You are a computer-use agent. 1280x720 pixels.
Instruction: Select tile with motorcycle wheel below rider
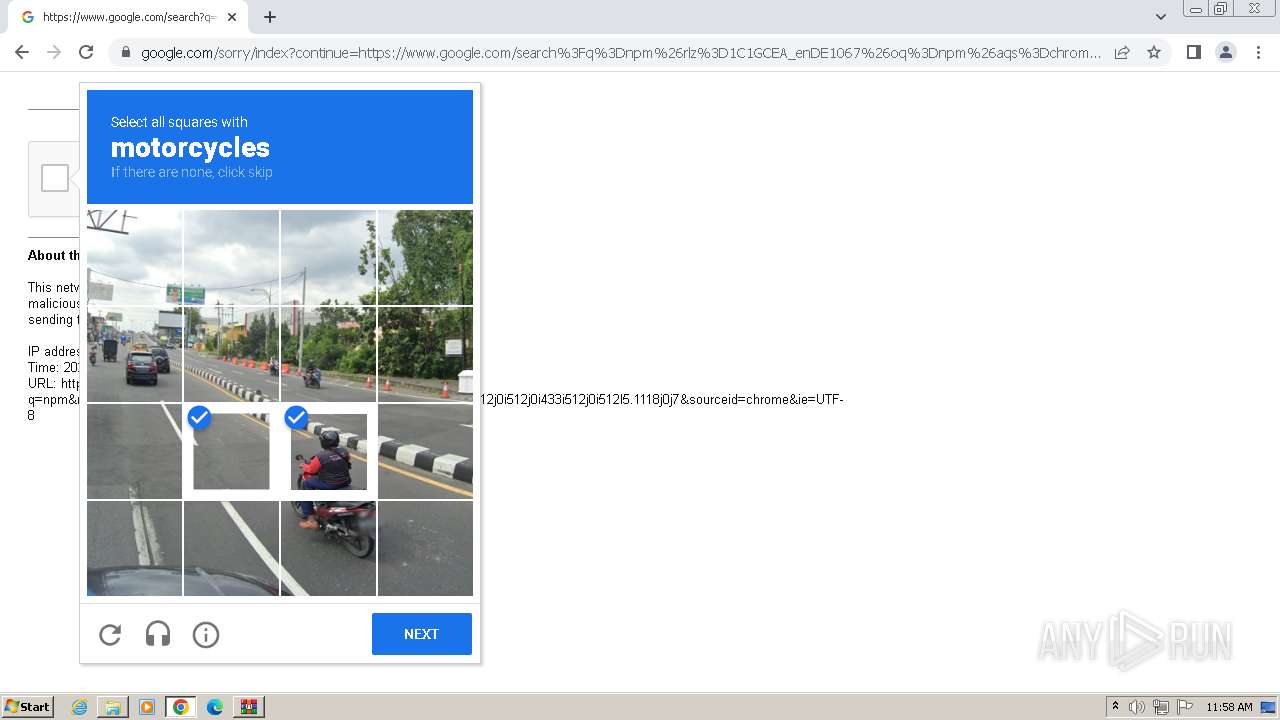click(328, 548)
